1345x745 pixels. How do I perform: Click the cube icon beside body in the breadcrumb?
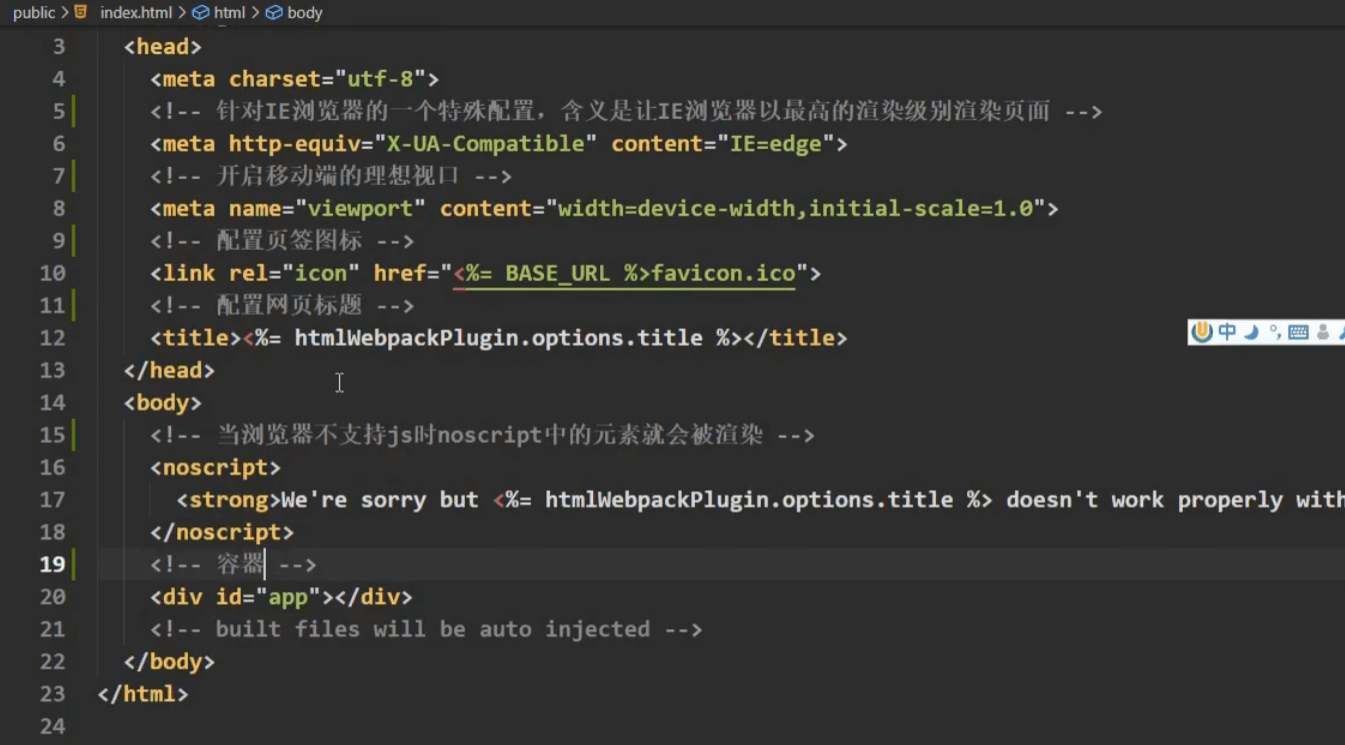[x=274, y=13]
